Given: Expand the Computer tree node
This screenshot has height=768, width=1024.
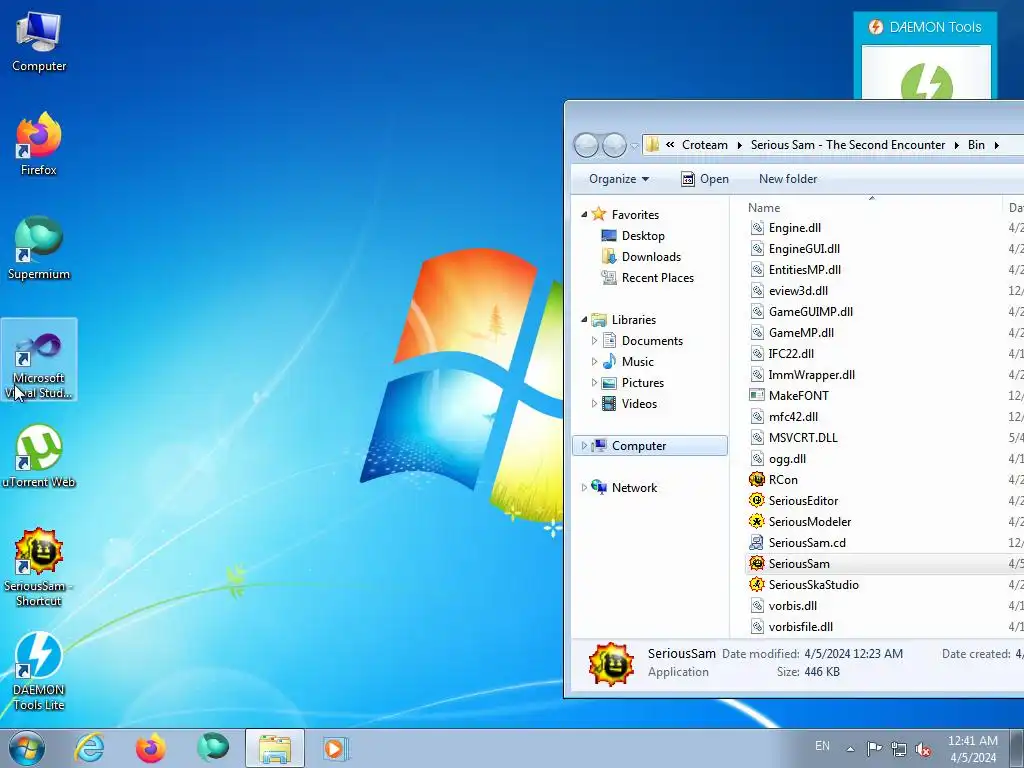Looking at the screenshot, I should click(x=584, y=445).
